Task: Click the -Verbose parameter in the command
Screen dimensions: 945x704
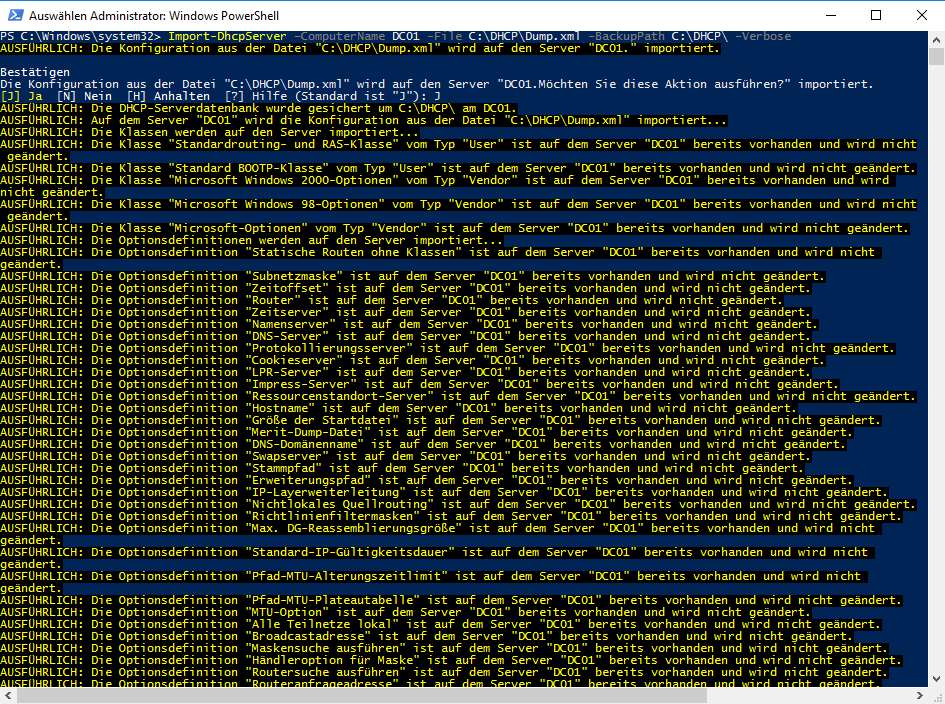Action: pos(762,36)
